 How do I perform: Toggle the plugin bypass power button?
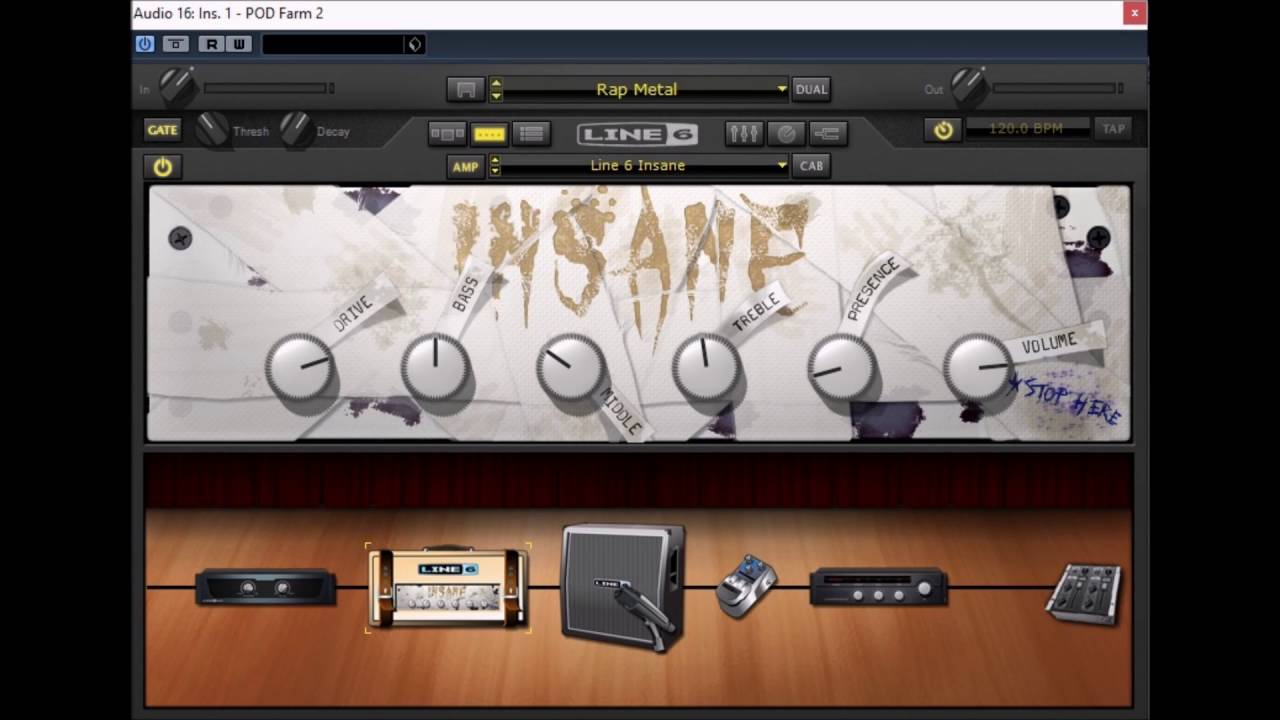(x=145, y=44)
